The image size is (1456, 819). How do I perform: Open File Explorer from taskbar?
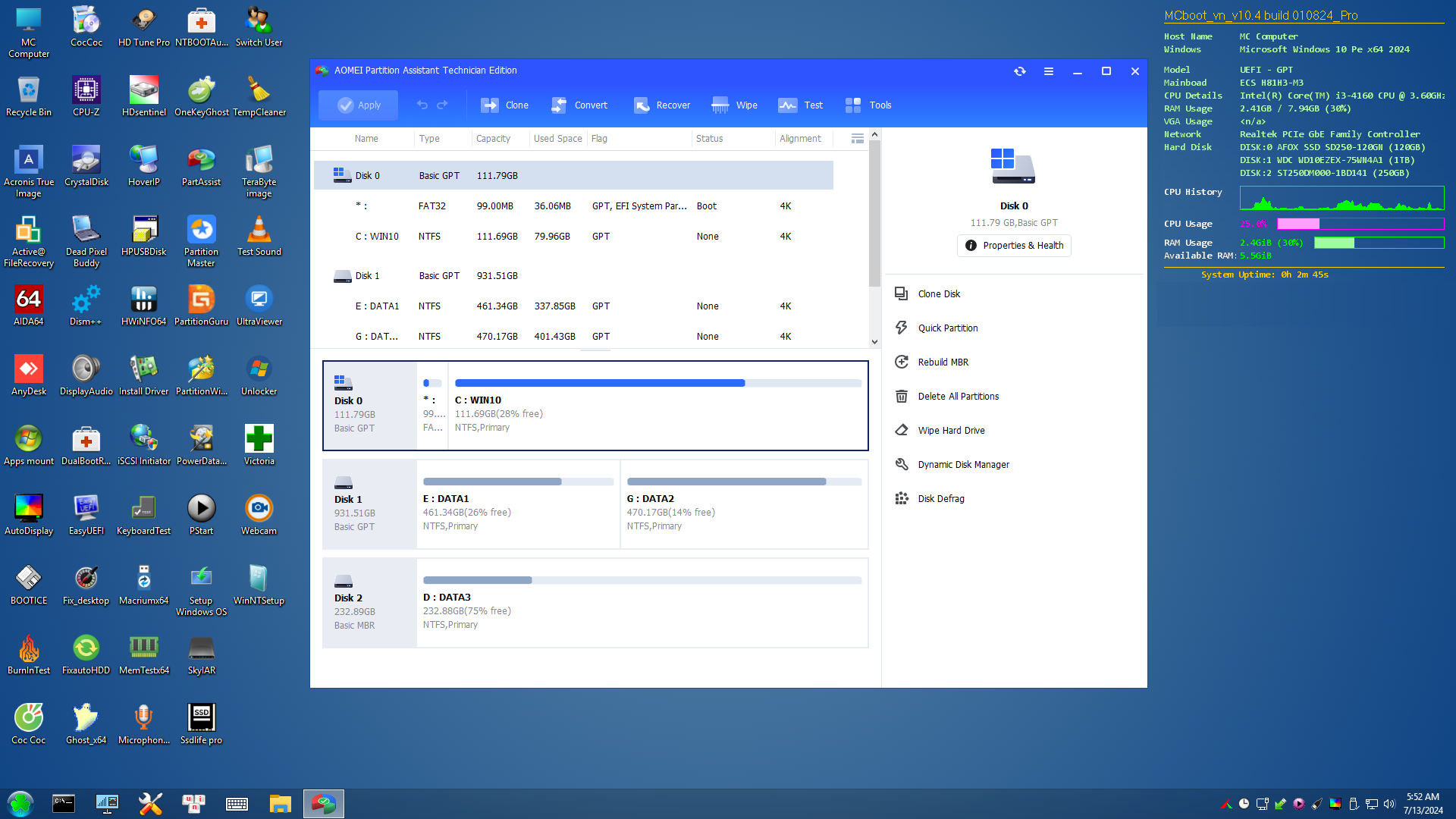(280, 804)
